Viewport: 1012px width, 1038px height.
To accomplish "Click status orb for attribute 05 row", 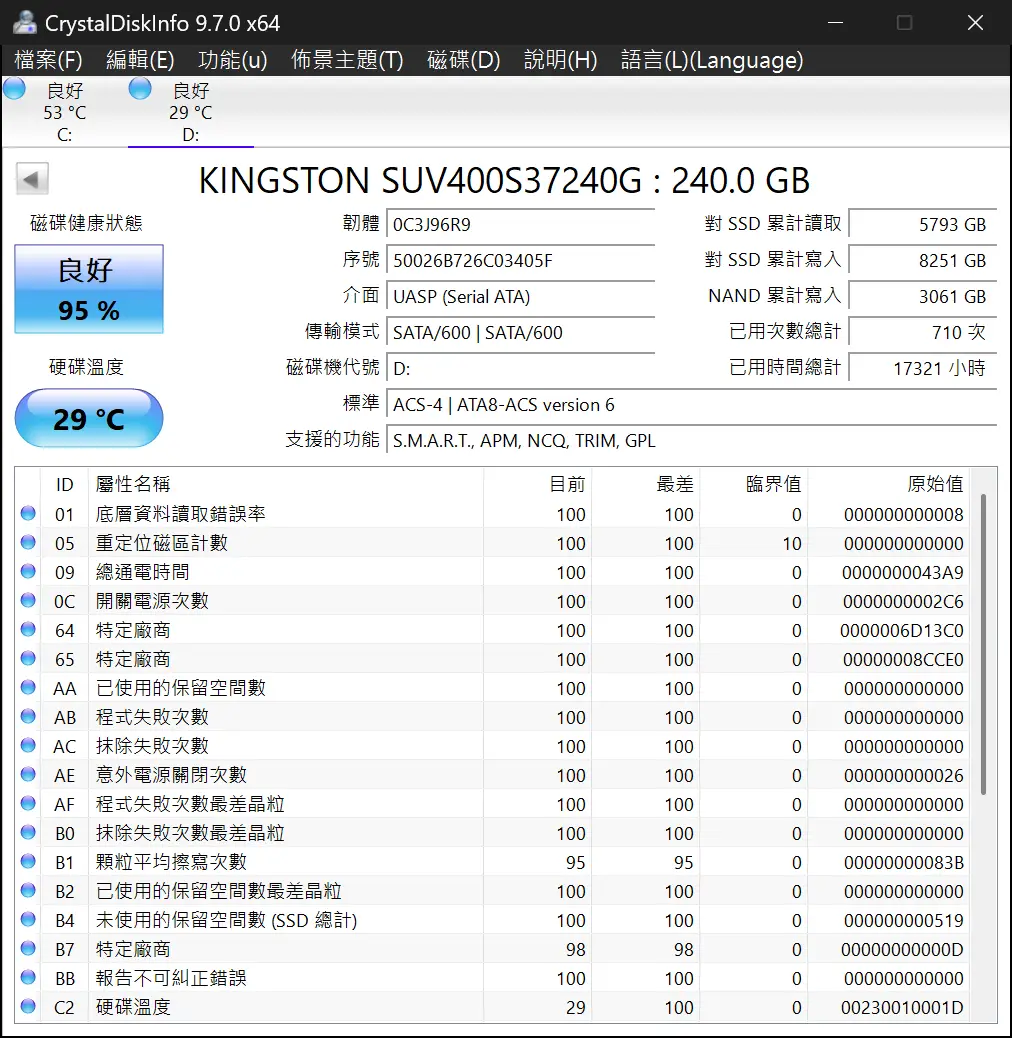I will [28, 542].
